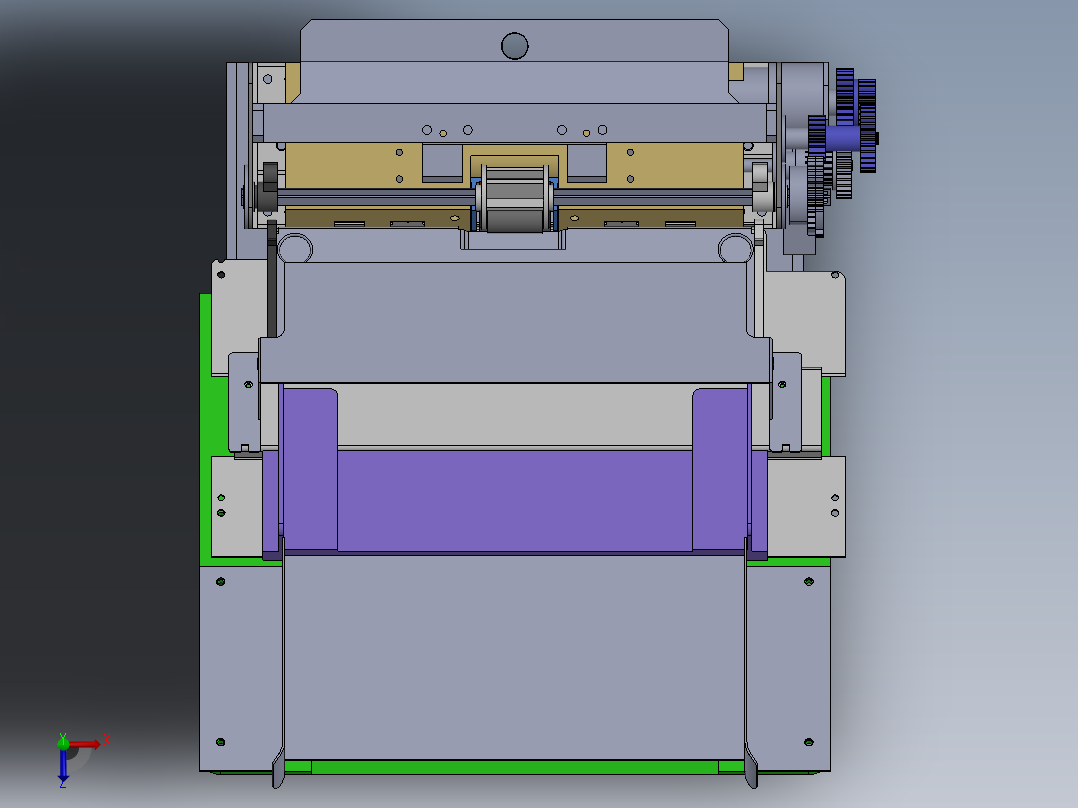Select the central pickup roller on the shaft
The width and height of the screenshot is (1078, 808).
pyautogui.click(x=516, y=198)
